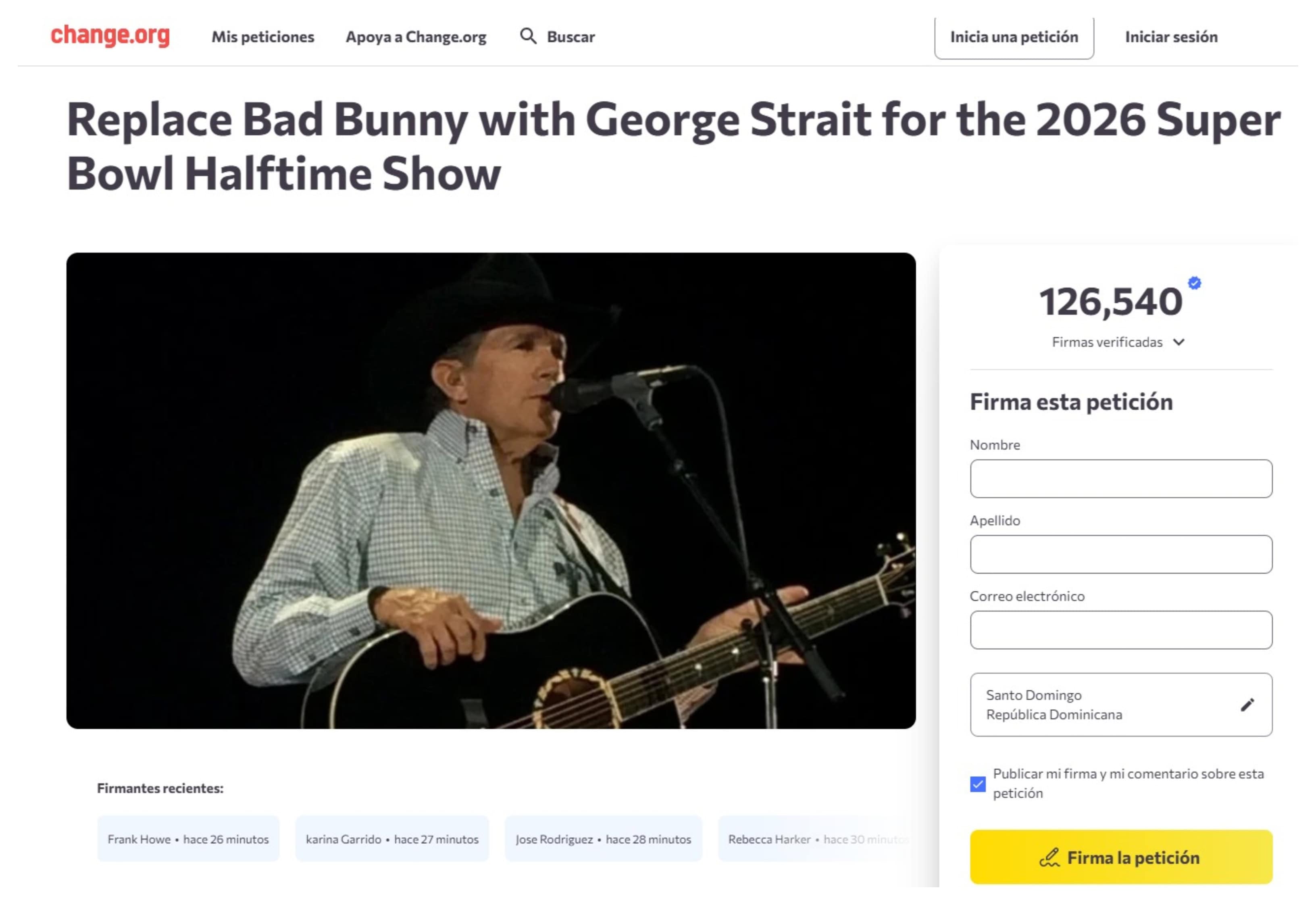Screen dimensions: 1316x905
Task: Click Frank Howe recent signer chip
Action: pyautogui.click(x=187, y=839)
